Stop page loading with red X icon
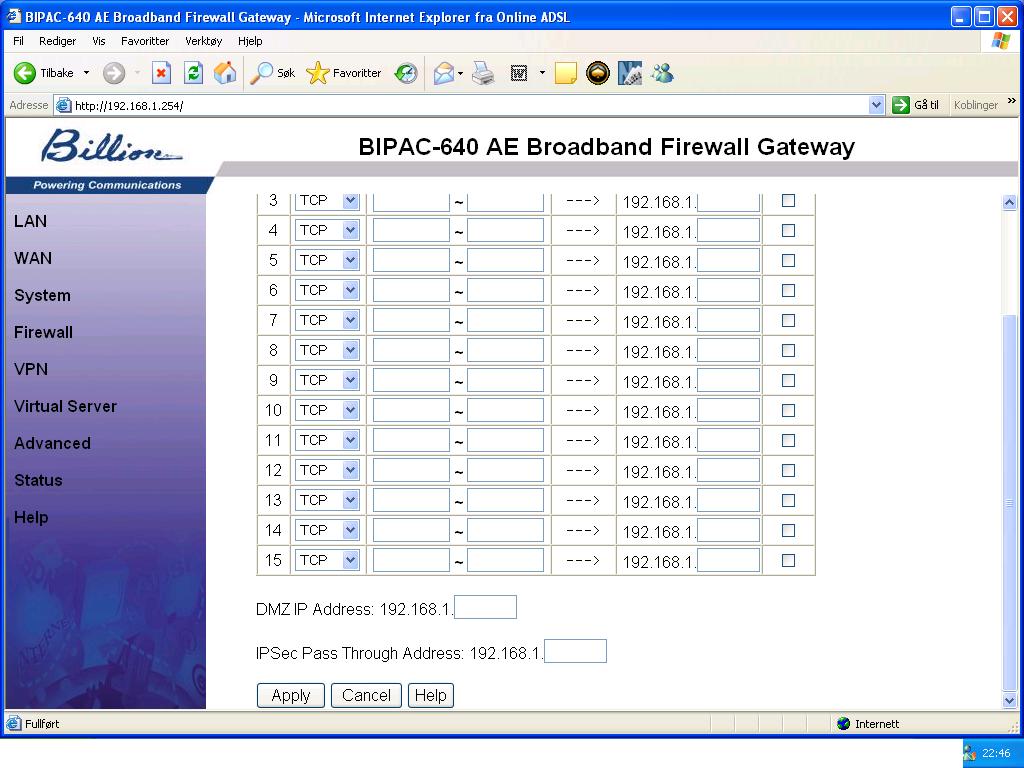1024x768 pixels. [x=161, y=73]
